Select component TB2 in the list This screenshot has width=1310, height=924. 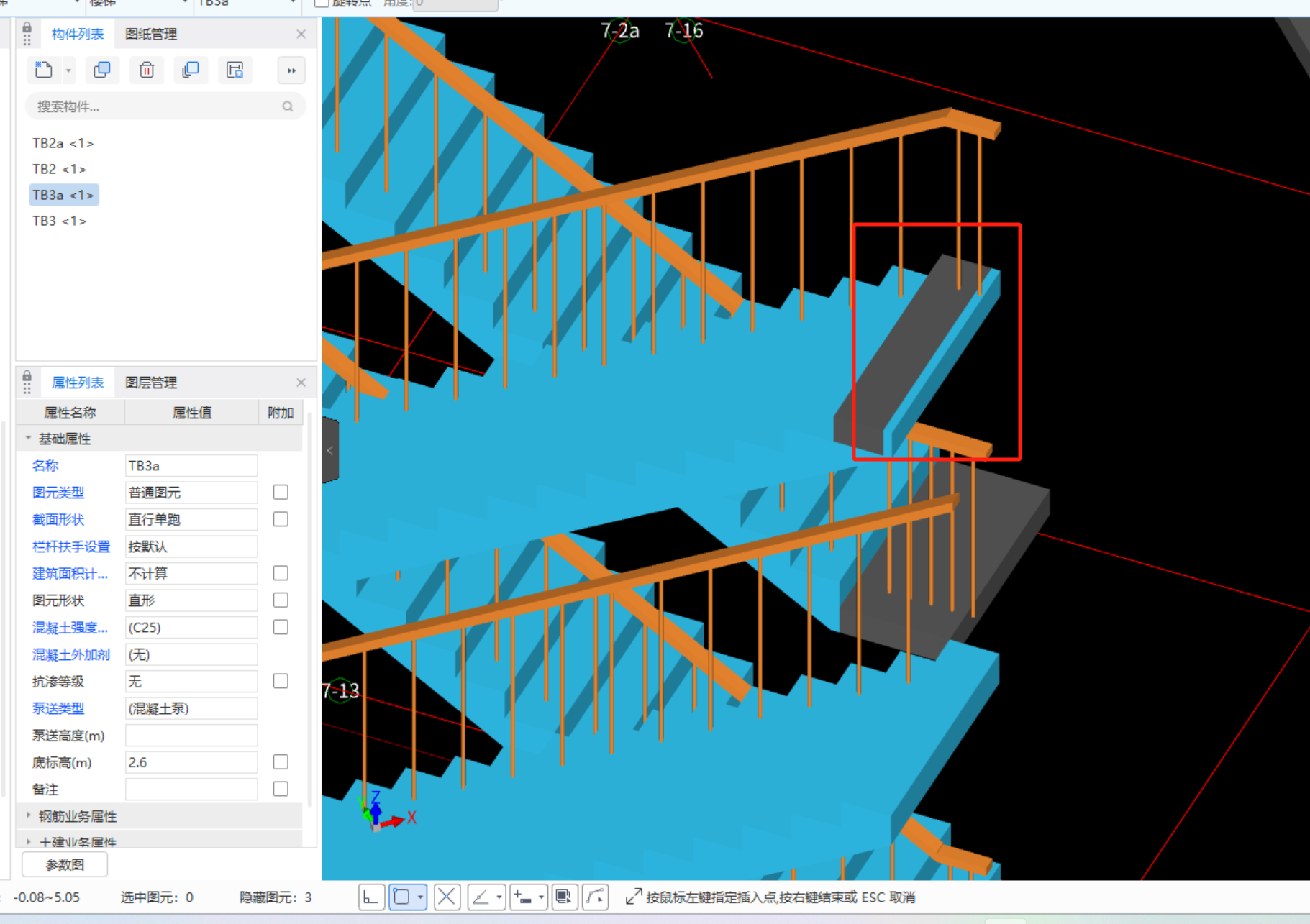click(59, 169)
